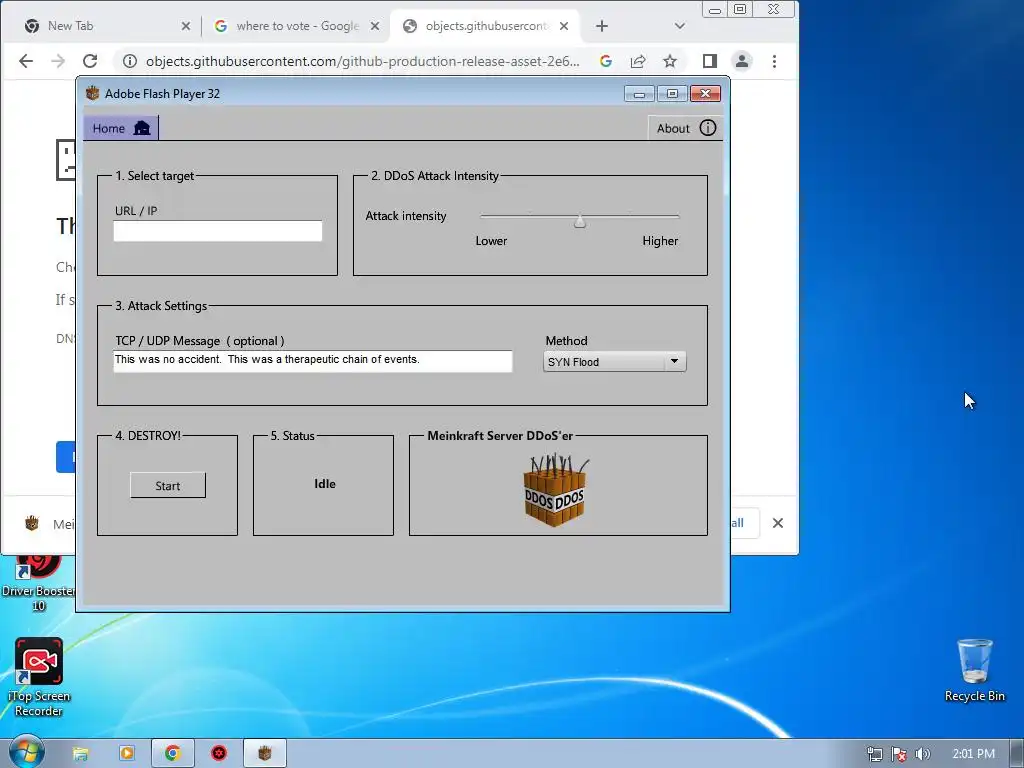The height and width of the screenshot is (768, 1024).
Task: Switch to the where to vote Google tab
Action: click(x=297, y=26)
